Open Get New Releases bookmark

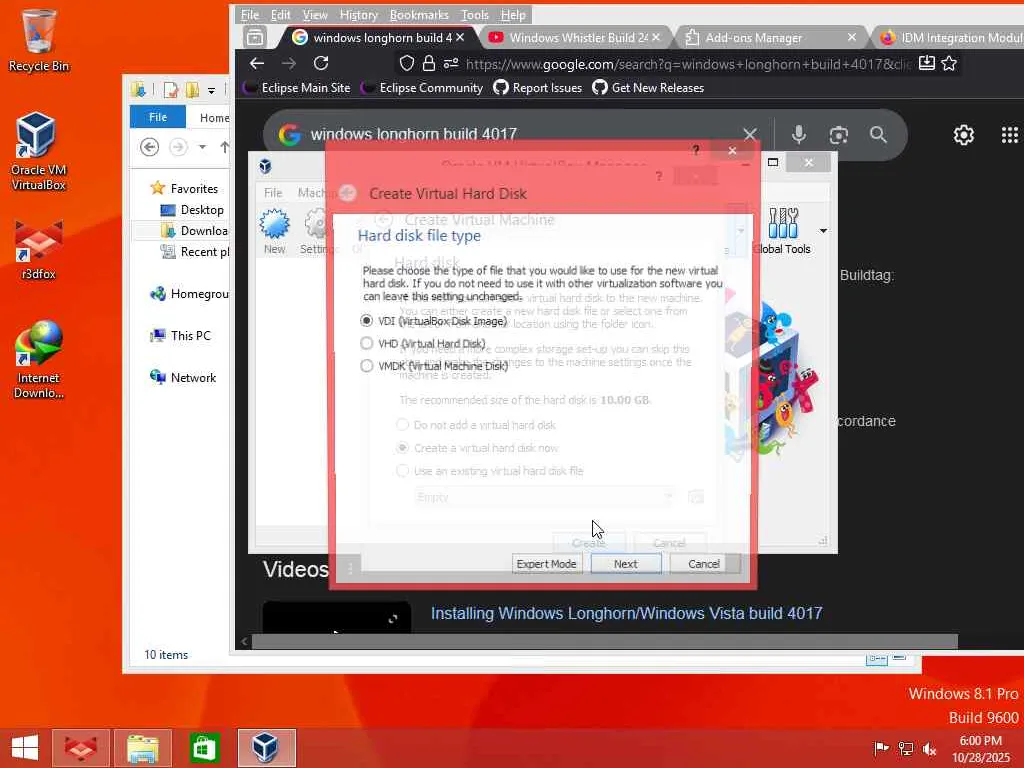[648, 88]
